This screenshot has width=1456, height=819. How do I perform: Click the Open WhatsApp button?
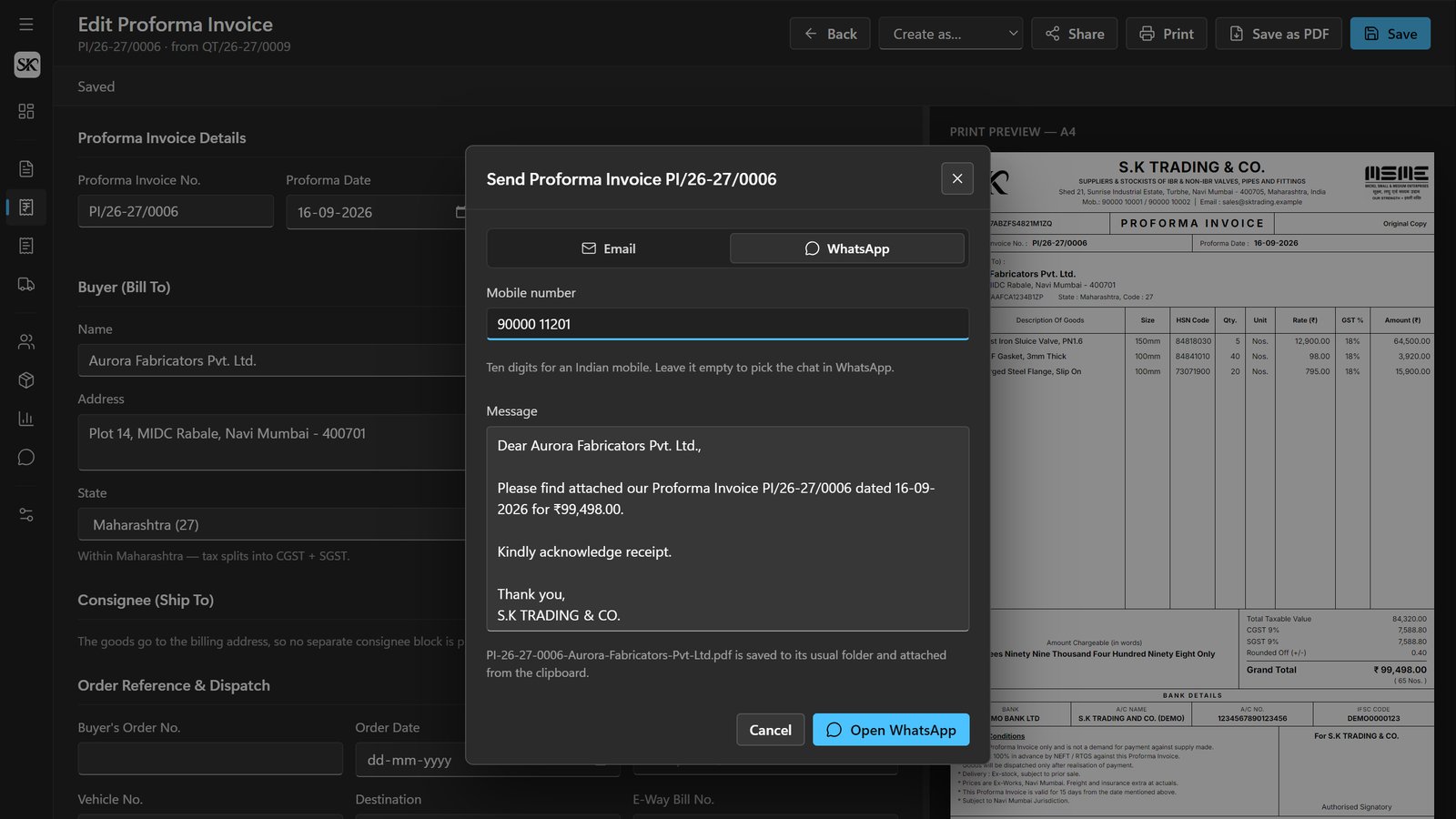pyautogui.click(x=891, y=730)
